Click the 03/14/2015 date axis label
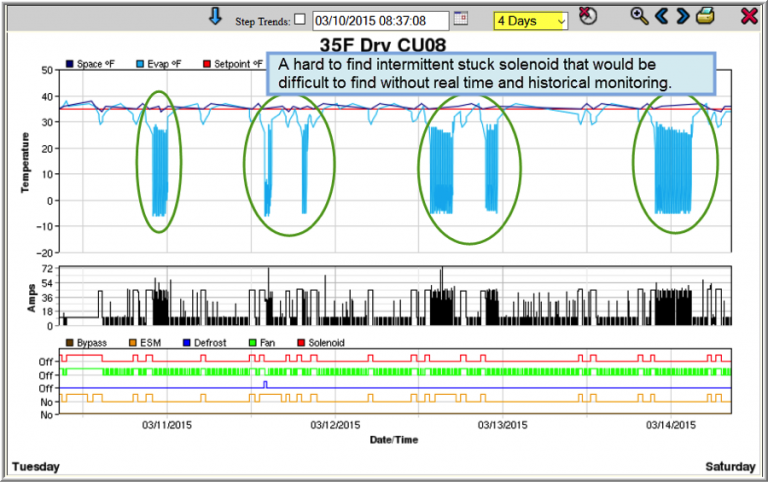This screenshot has width=768, height=482. coord(671,425)
